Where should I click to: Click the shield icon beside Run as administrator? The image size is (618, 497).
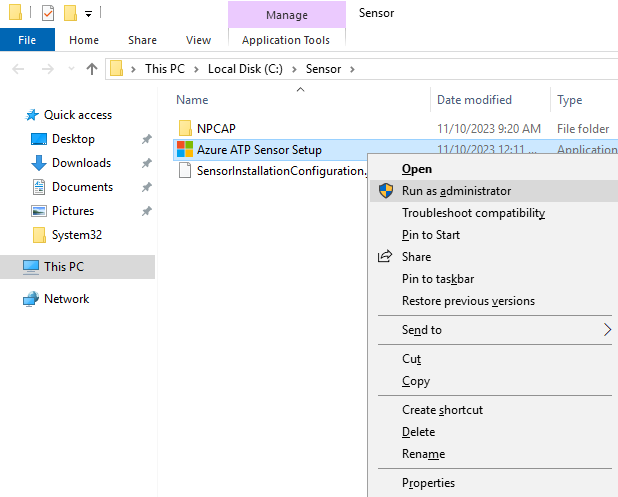point(386,191)
